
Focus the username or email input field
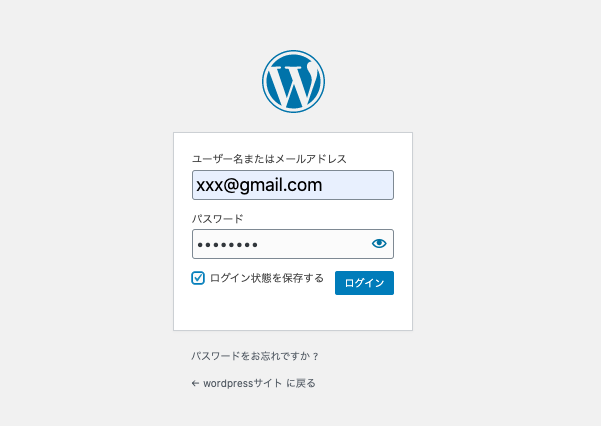pyautogui.click(x=293, y=185)
